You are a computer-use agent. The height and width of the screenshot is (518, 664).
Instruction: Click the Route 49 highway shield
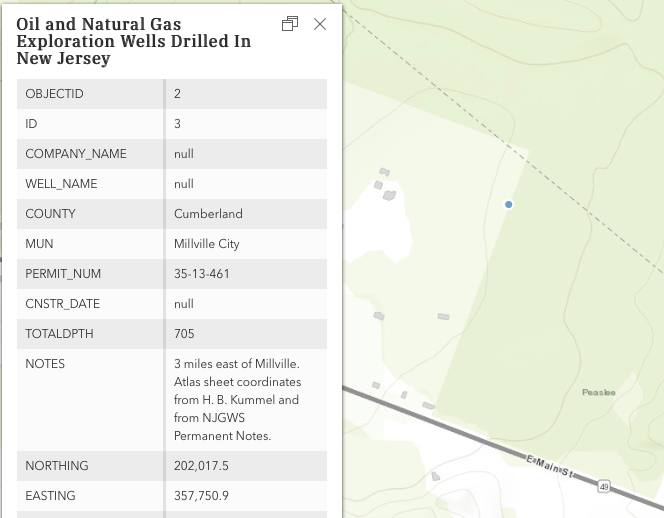(x=604, y=486)
